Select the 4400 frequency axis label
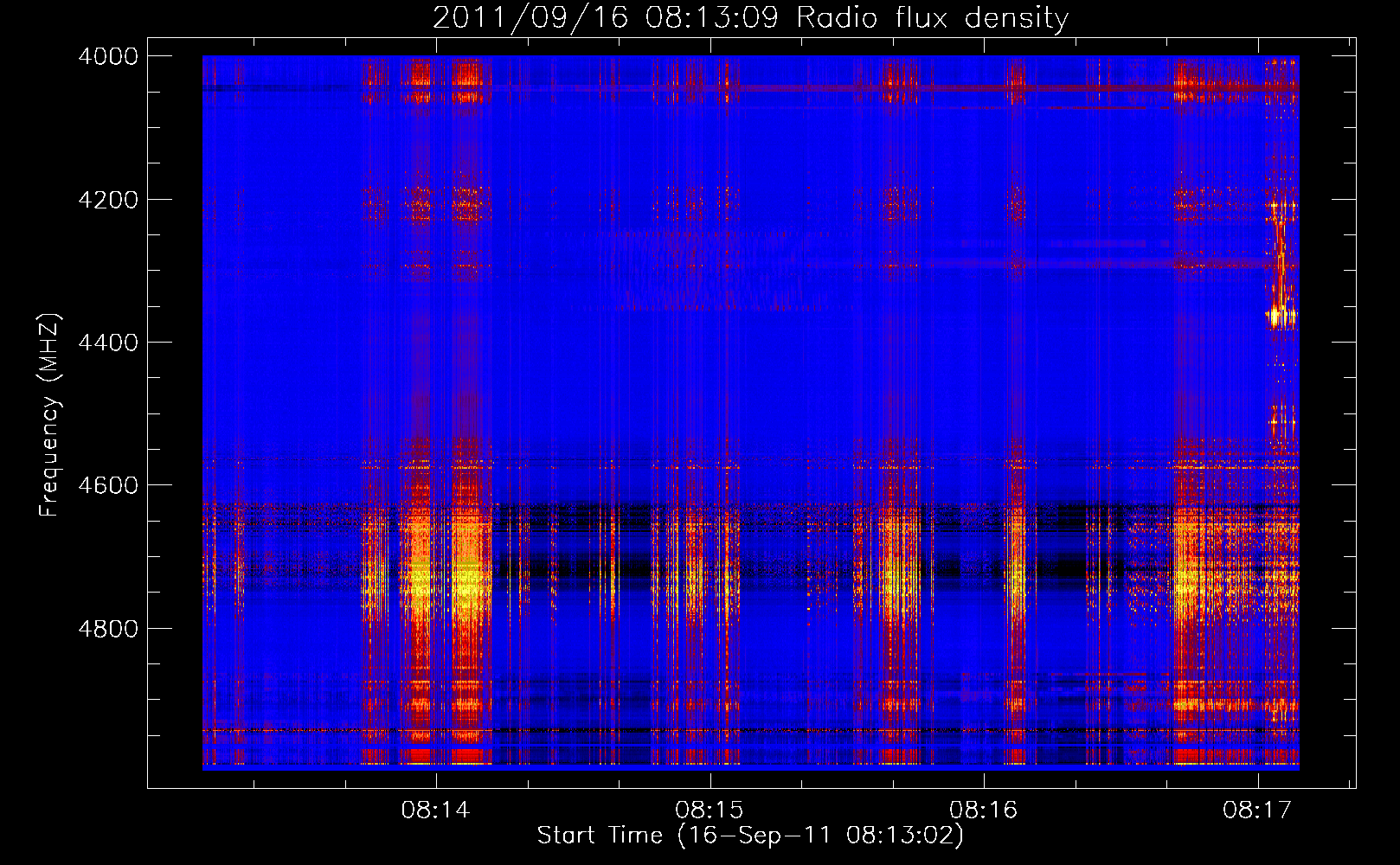Image resolution: width=1400 pixels, height=865 pixels. point(108,343)
